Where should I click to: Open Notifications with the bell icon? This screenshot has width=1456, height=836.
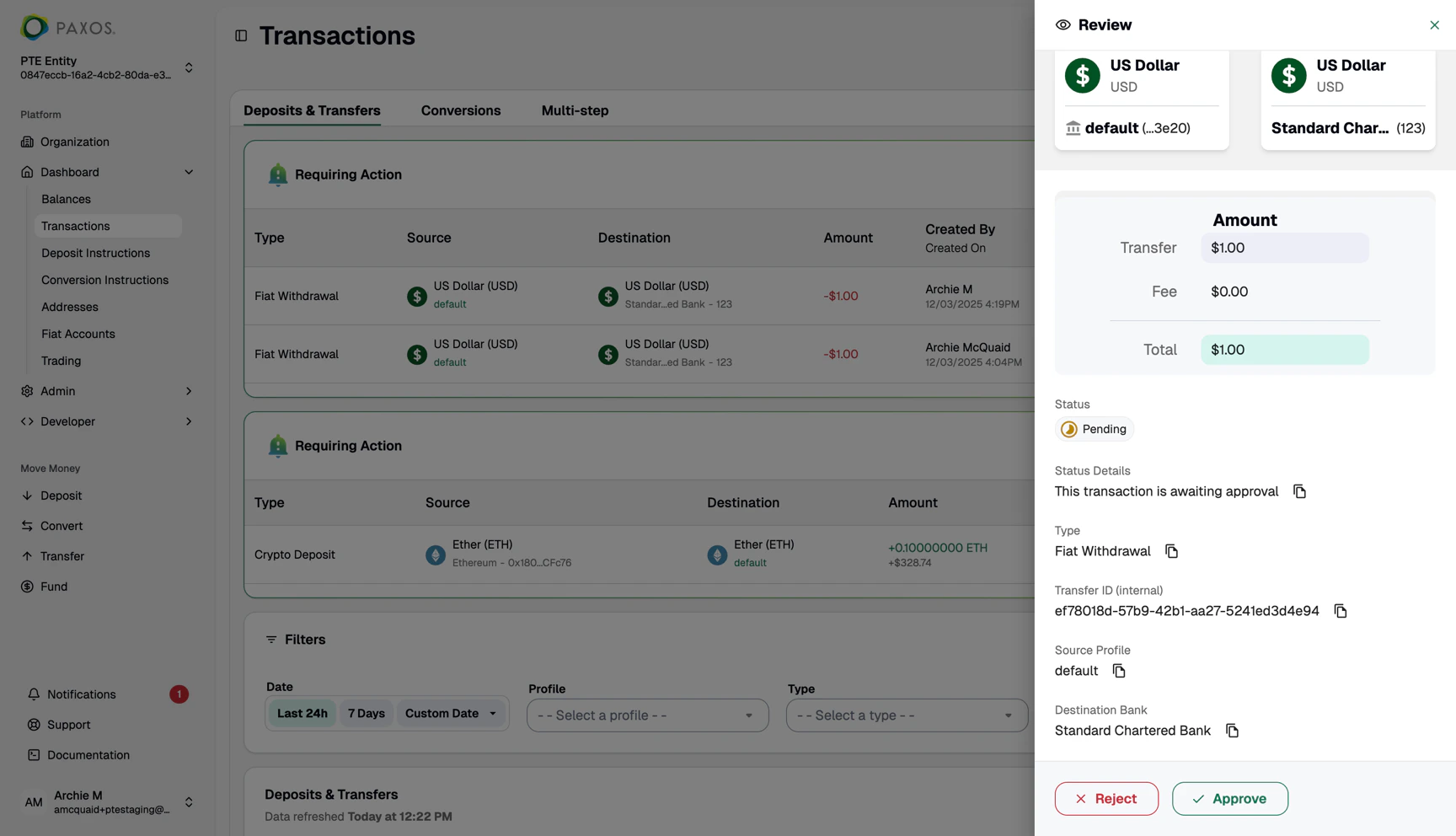point(34,694)
